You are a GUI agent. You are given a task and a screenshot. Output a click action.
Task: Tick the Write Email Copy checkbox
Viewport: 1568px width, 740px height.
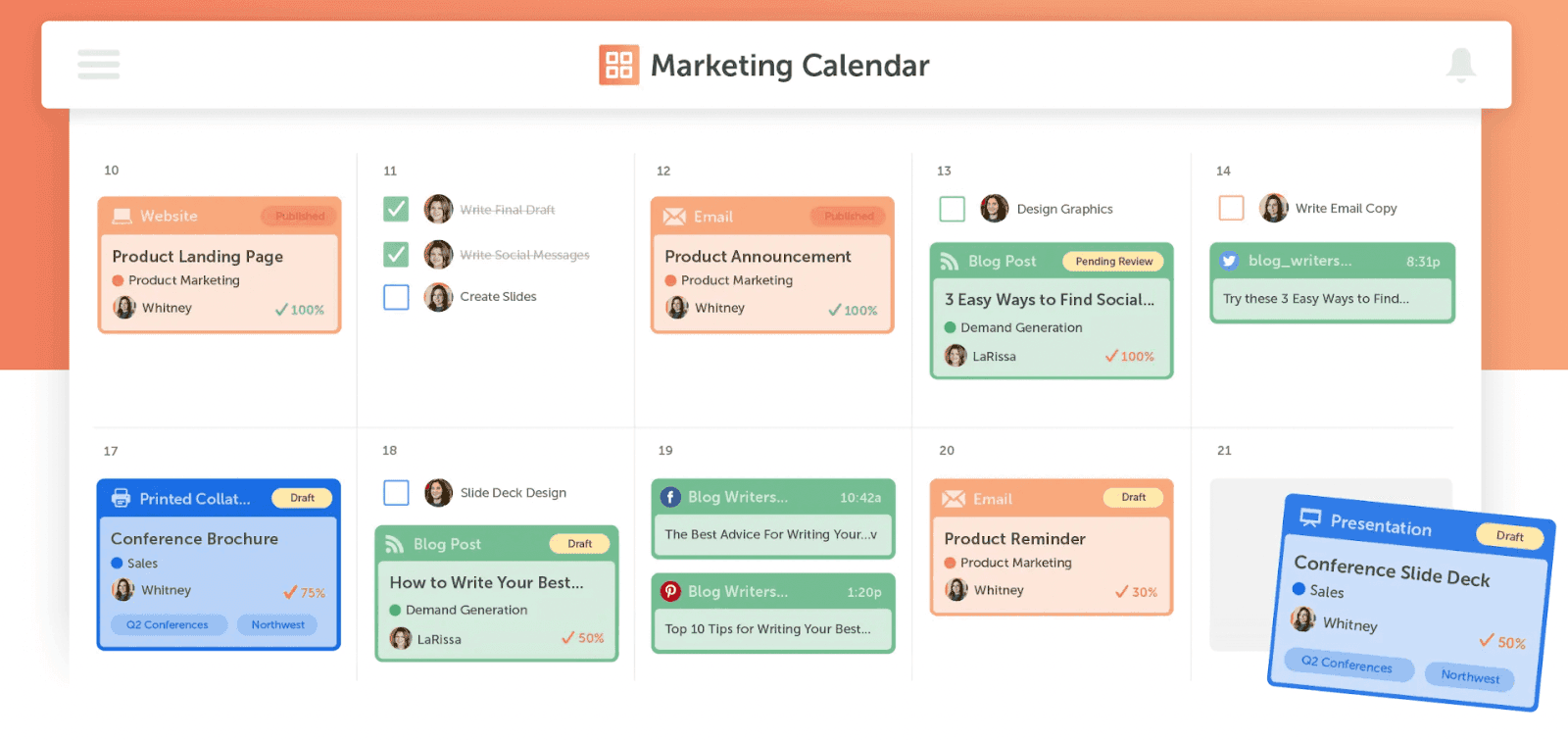tap(1231, 208)
